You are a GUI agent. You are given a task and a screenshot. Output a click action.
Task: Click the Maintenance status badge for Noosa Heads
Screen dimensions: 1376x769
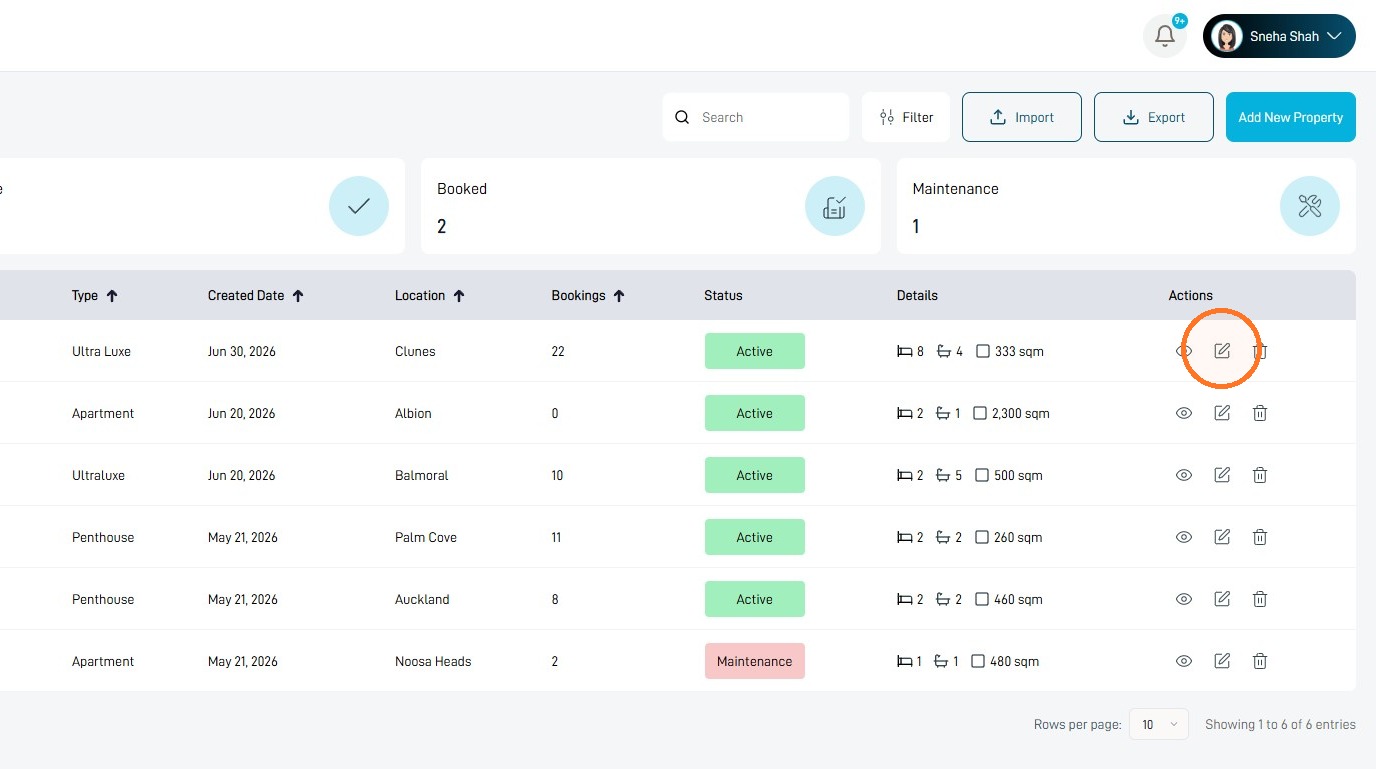pos(755,661)
